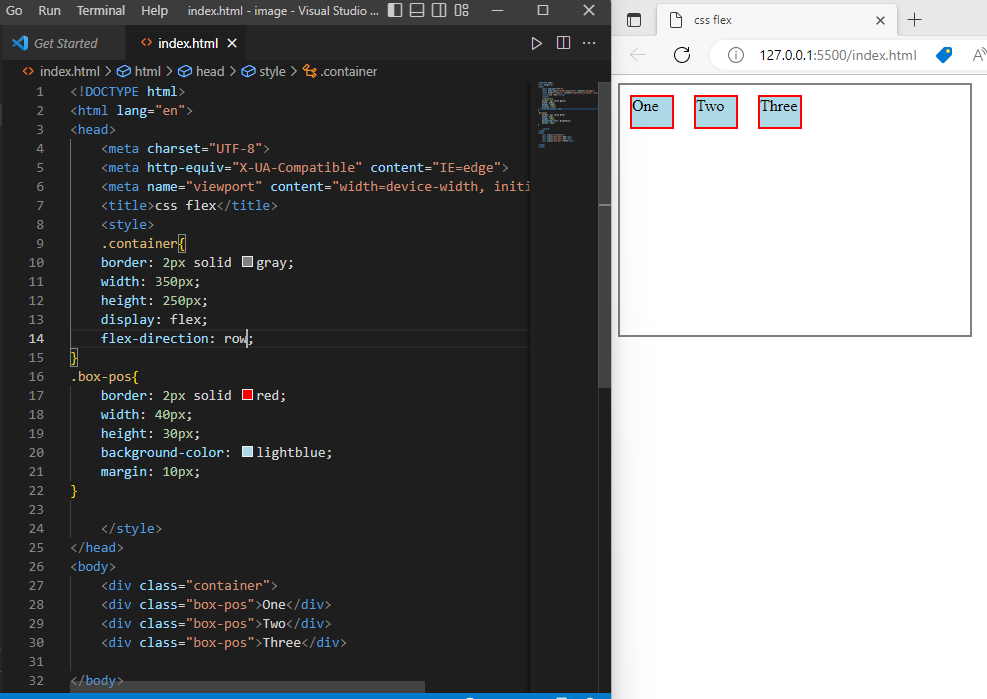Close the css flex browser tab
The height and width of the screenshot is (699, 987).
(x=881, y=20)
